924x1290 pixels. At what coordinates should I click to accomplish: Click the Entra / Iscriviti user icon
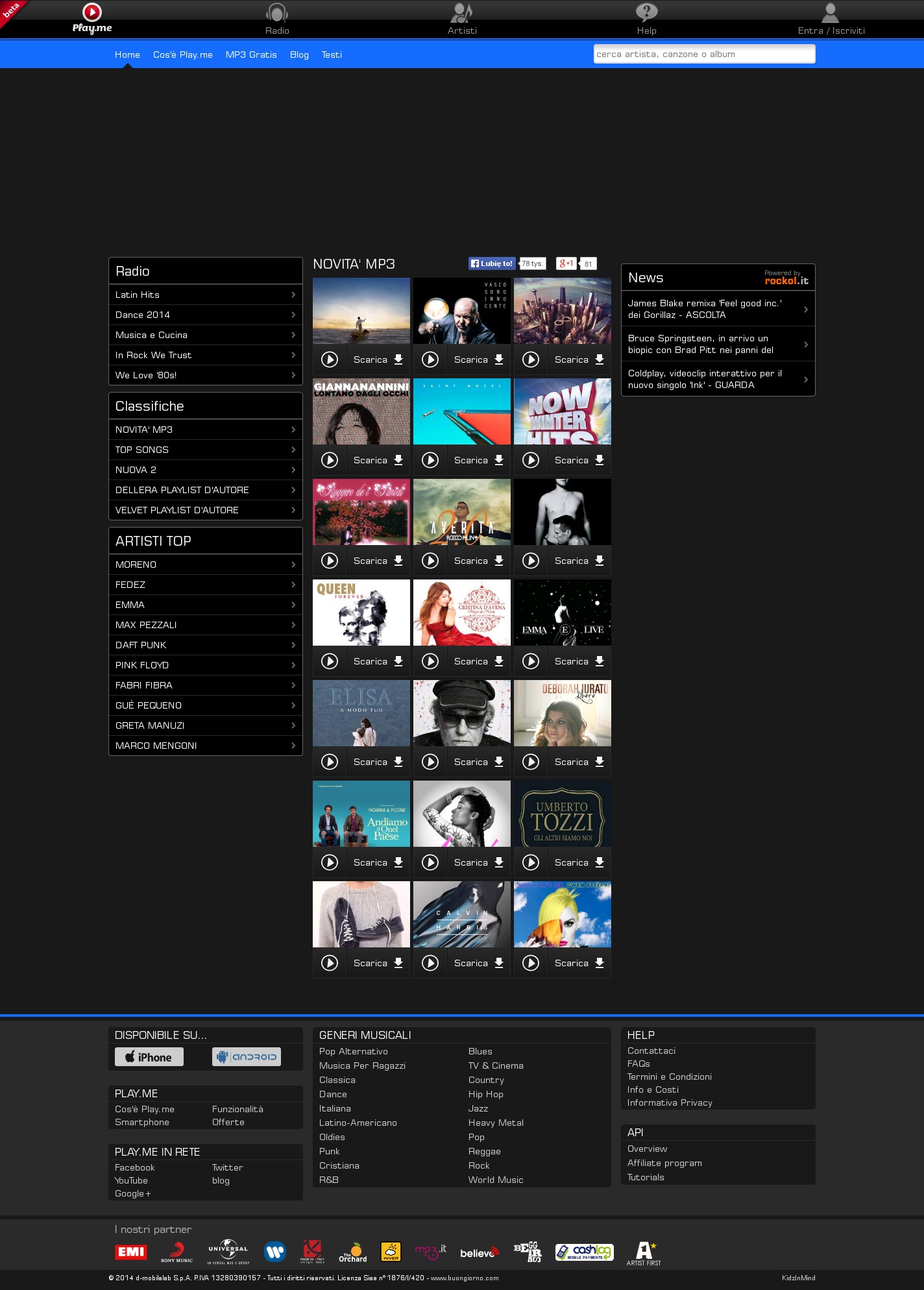tap(831, 14)
